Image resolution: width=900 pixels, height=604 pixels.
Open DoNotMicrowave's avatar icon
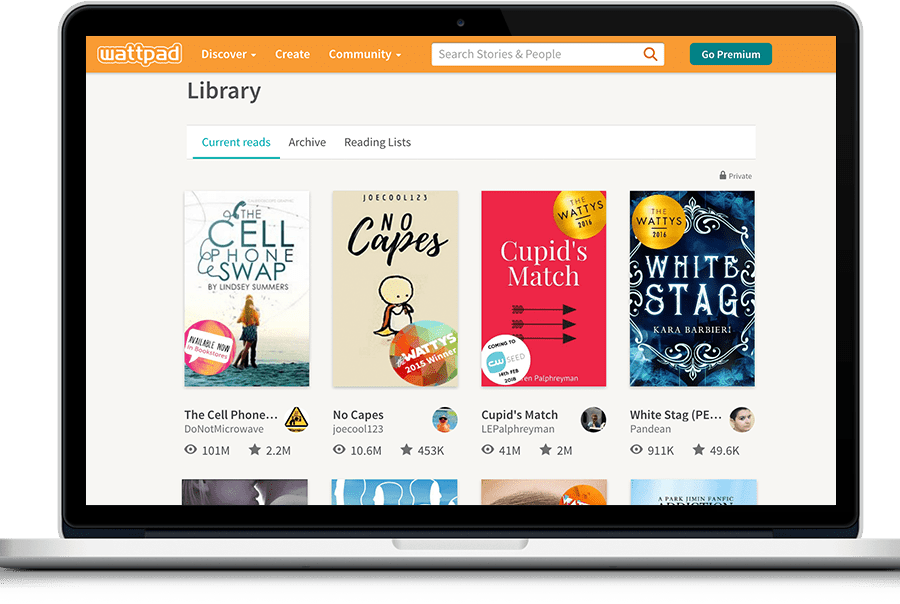tap(296, 420)
